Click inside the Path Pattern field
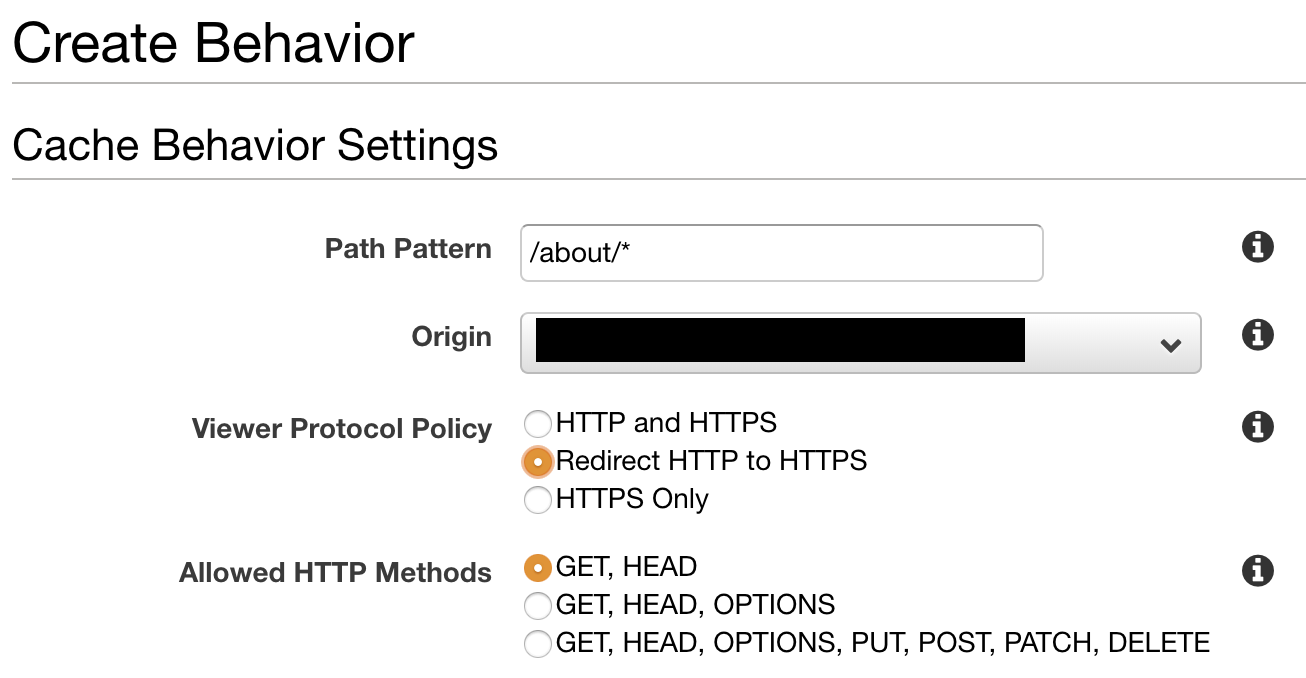 (x=780, y=253)
